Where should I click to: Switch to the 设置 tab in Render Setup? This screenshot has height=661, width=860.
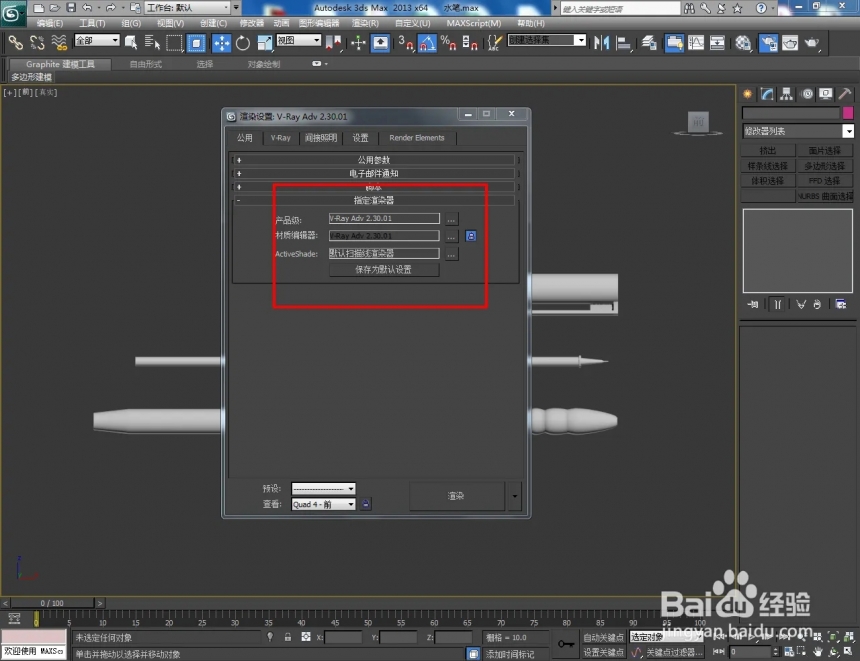360,138
